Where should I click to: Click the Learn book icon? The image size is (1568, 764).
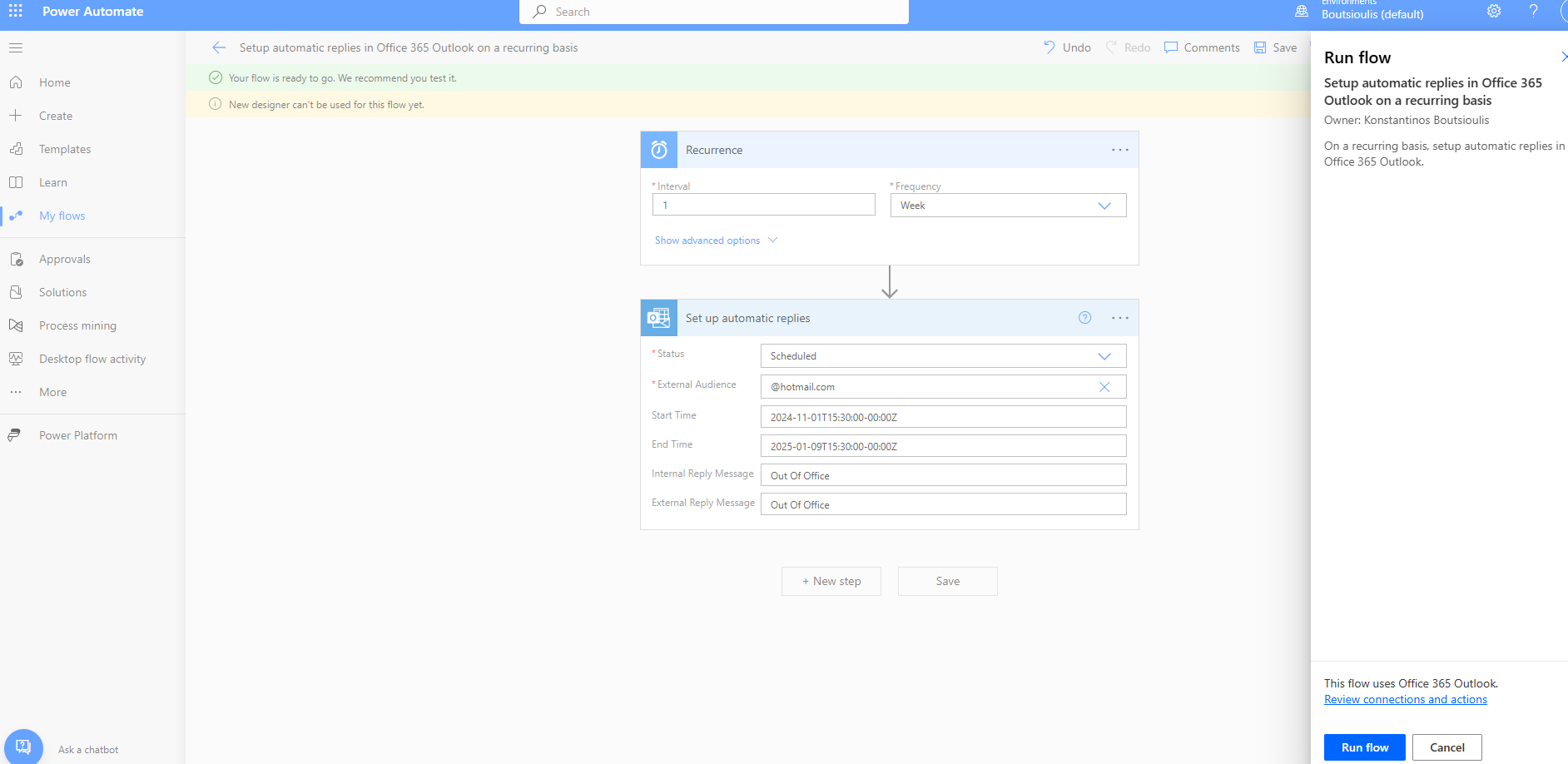(x=16, y=182)
